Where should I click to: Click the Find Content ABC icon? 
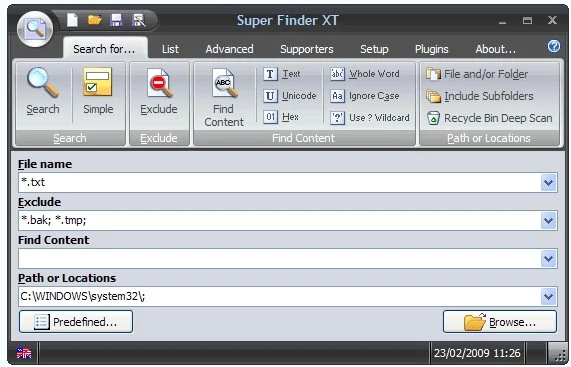click(x=224, y=83)
